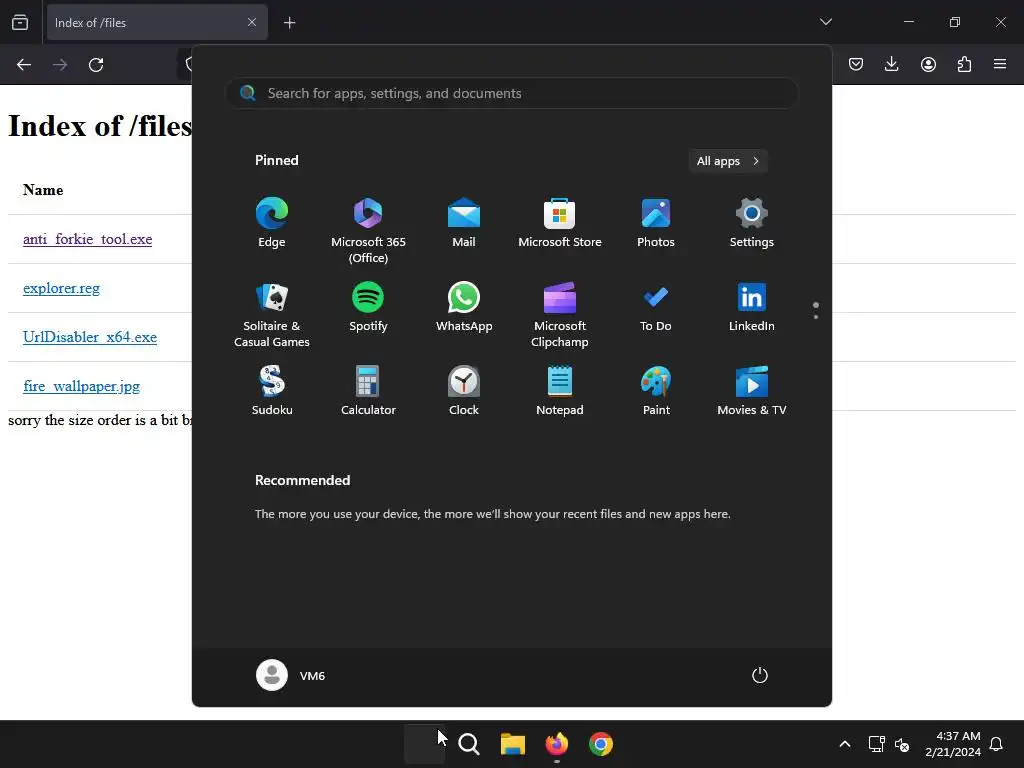This screenshot has height=768, width=1024.
Task: Launch Microsoft 365 (Office)
Action: [x=368, y=230]
